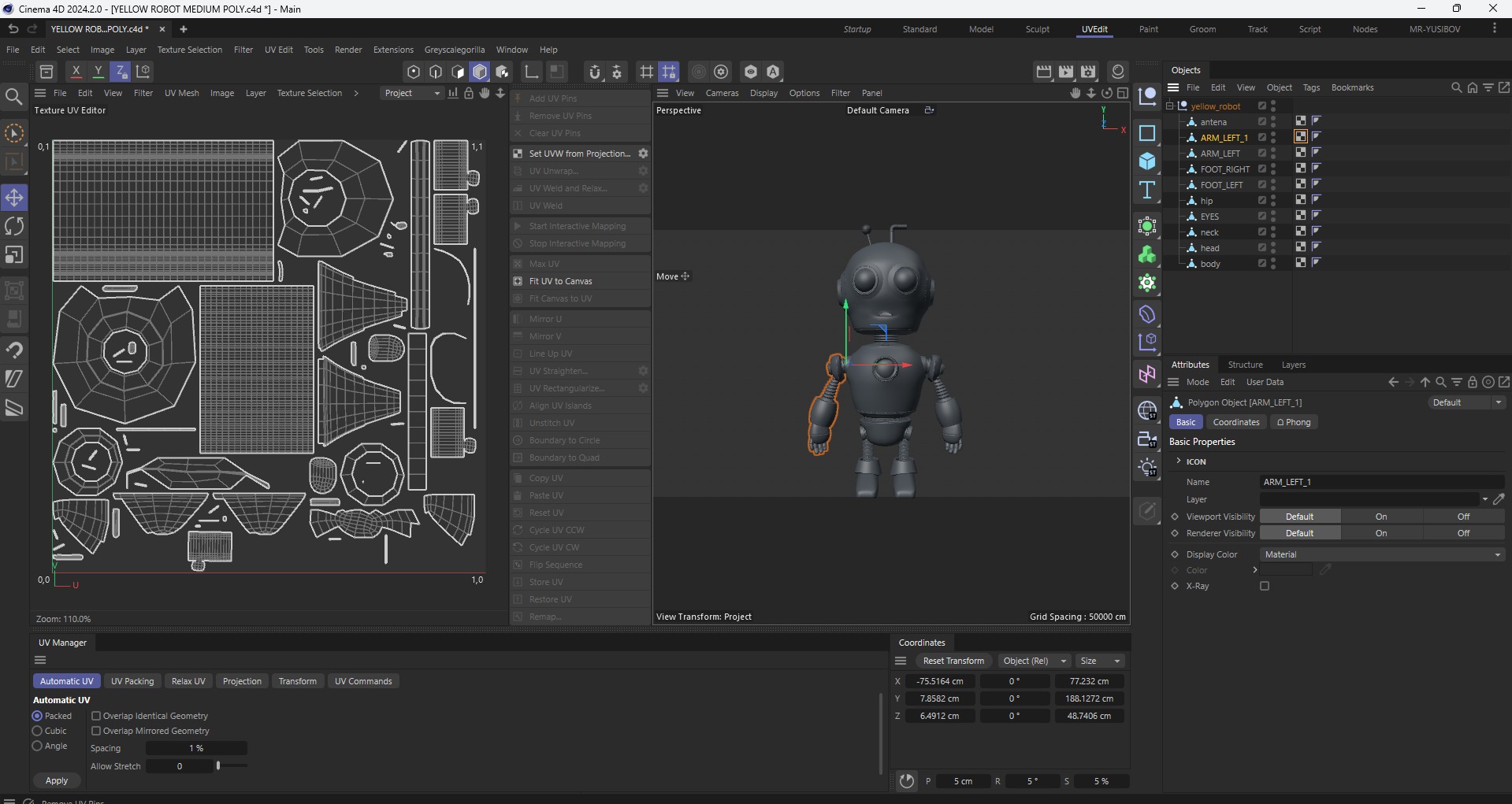The image size is (1512, 804).
Task: Switch to the Sculpt layout
Action: click(1037, 29)
